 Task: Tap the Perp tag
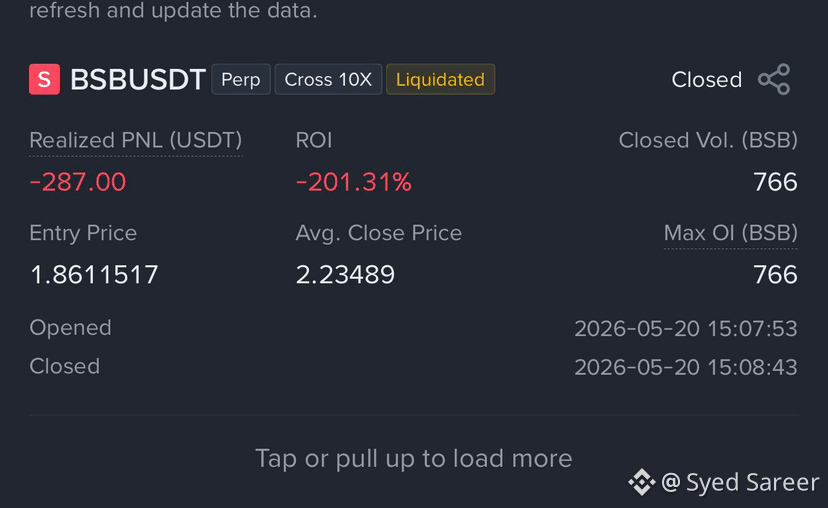point(241,79)
